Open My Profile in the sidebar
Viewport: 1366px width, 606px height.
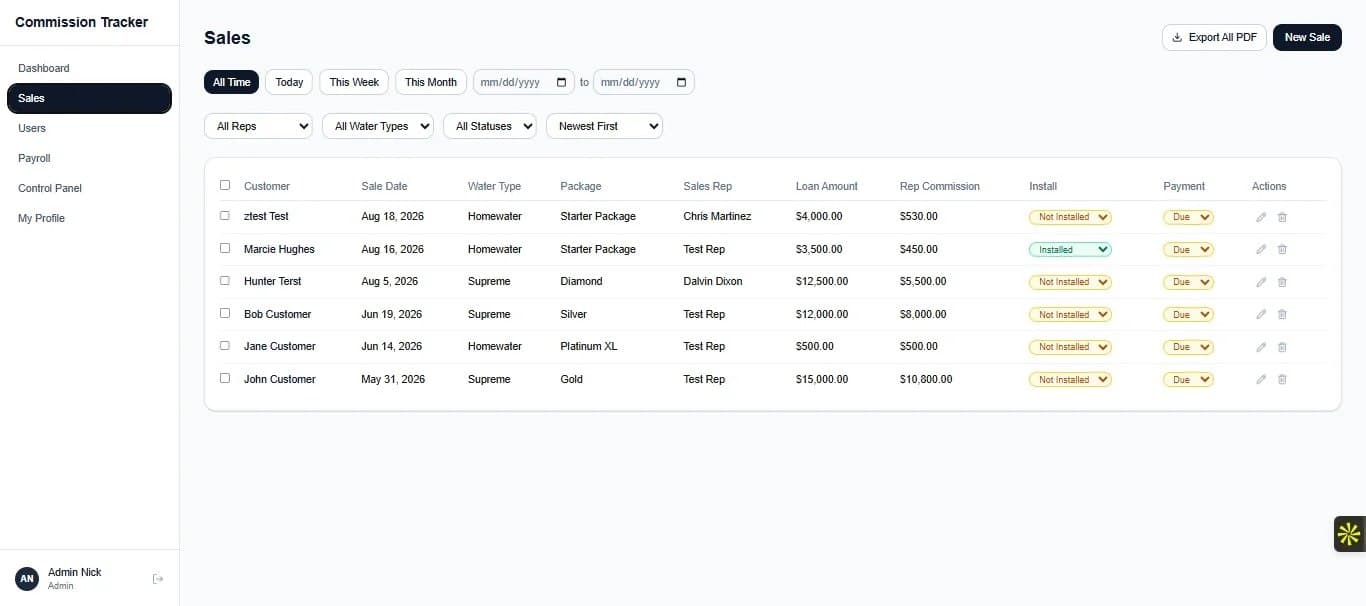89,218
